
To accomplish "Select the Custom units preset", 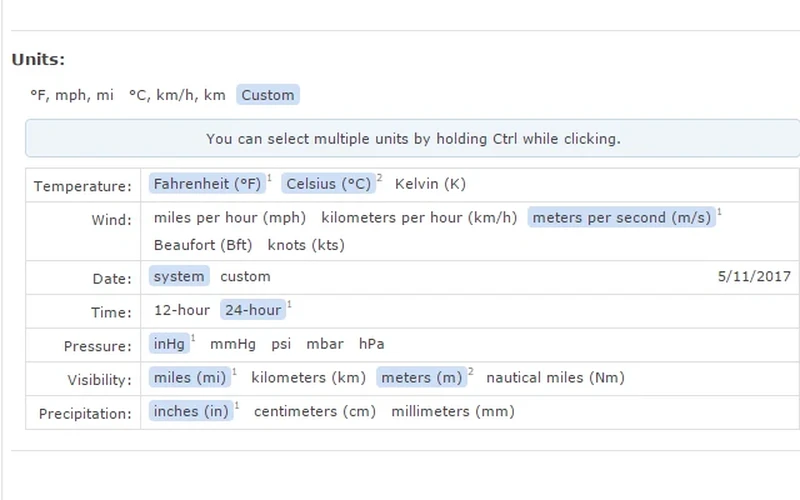I will 267,95.
